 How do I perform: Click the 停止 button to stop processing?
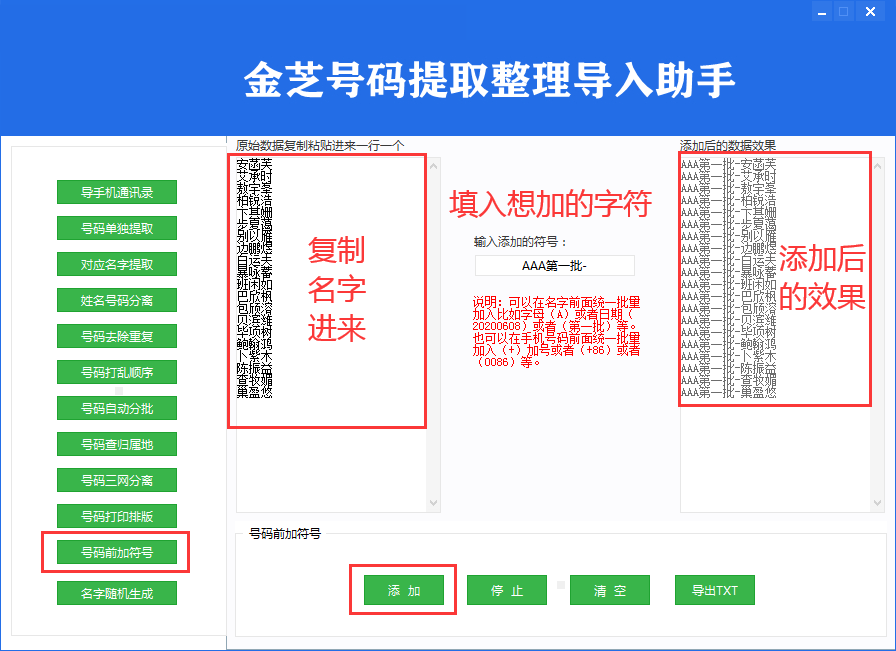506,590
